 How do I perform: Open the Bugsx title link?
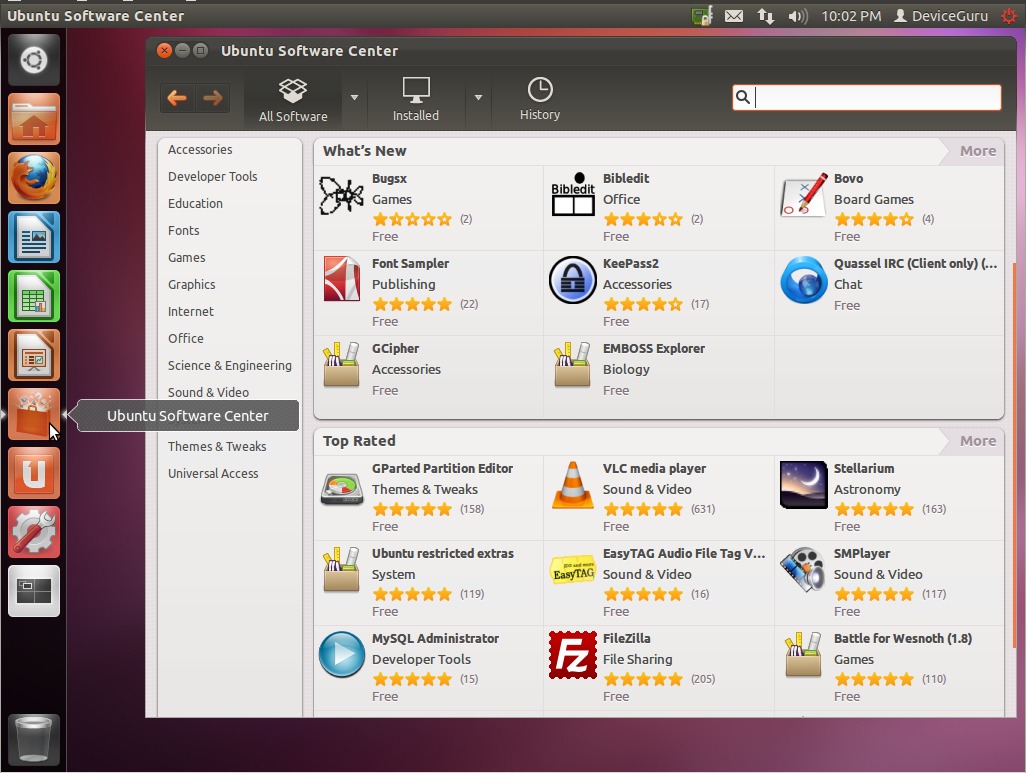(x=389, y=179)
